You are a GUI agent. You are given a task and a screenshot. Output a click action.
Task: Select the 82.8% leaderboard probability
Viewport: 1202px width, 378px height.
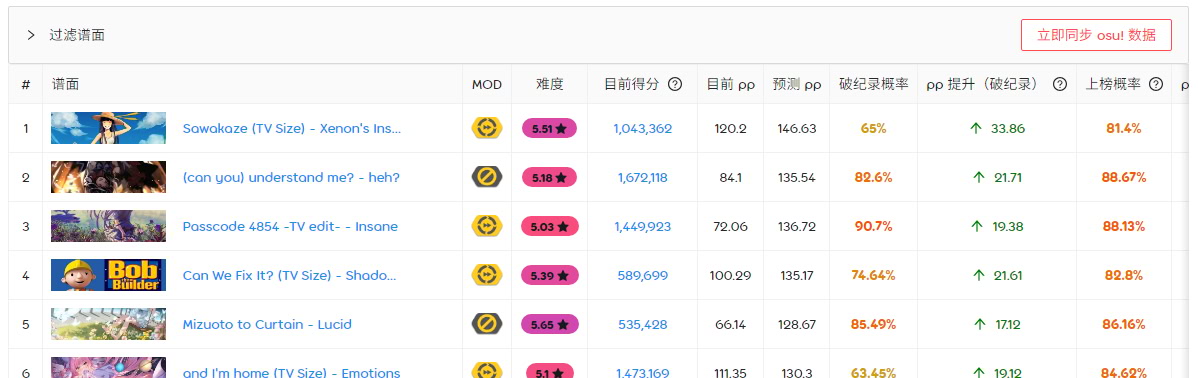click(x=1124, y=275)
